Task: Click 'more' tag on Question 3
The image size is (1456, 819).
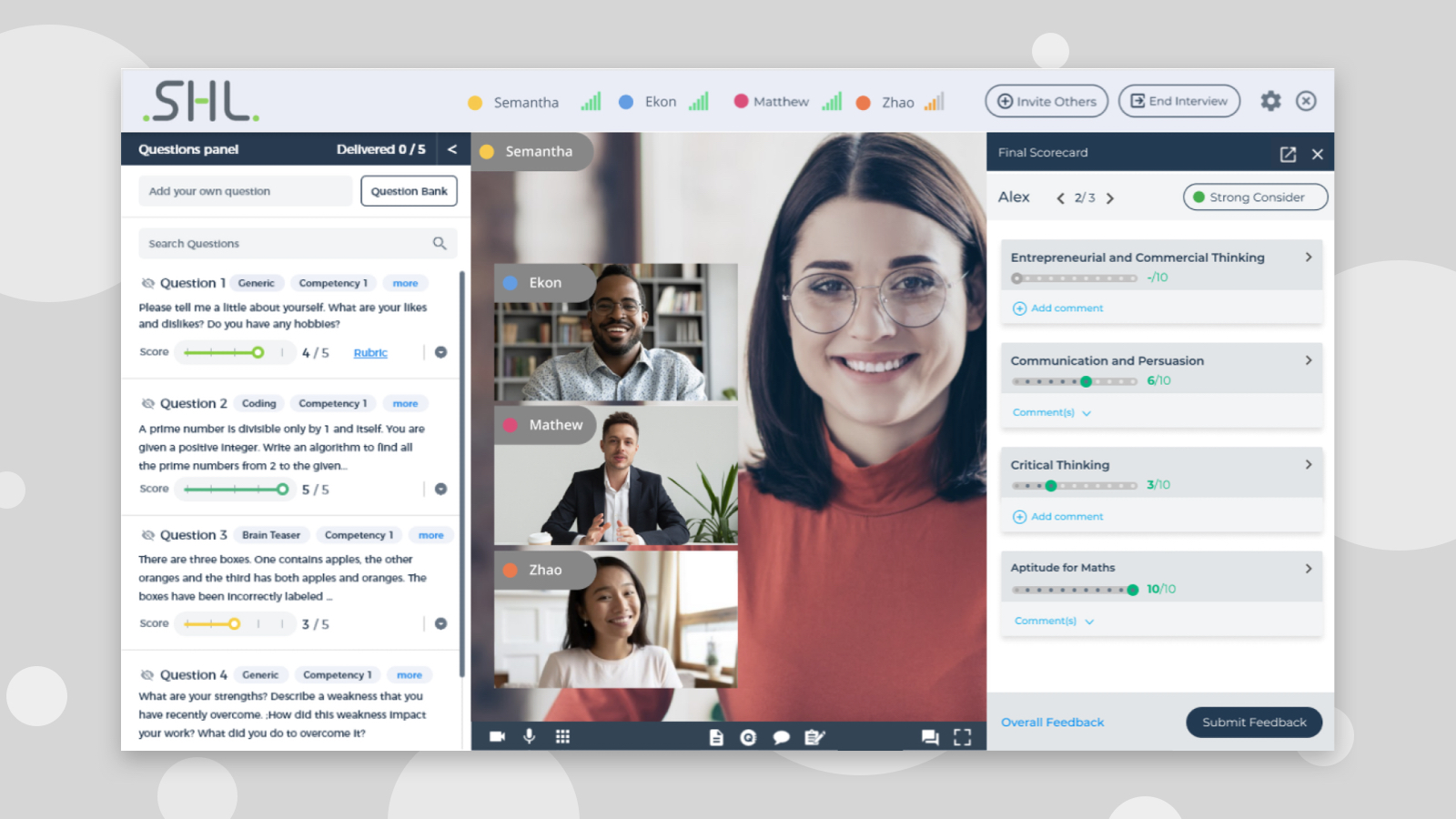Action: (x=430, y=535)
